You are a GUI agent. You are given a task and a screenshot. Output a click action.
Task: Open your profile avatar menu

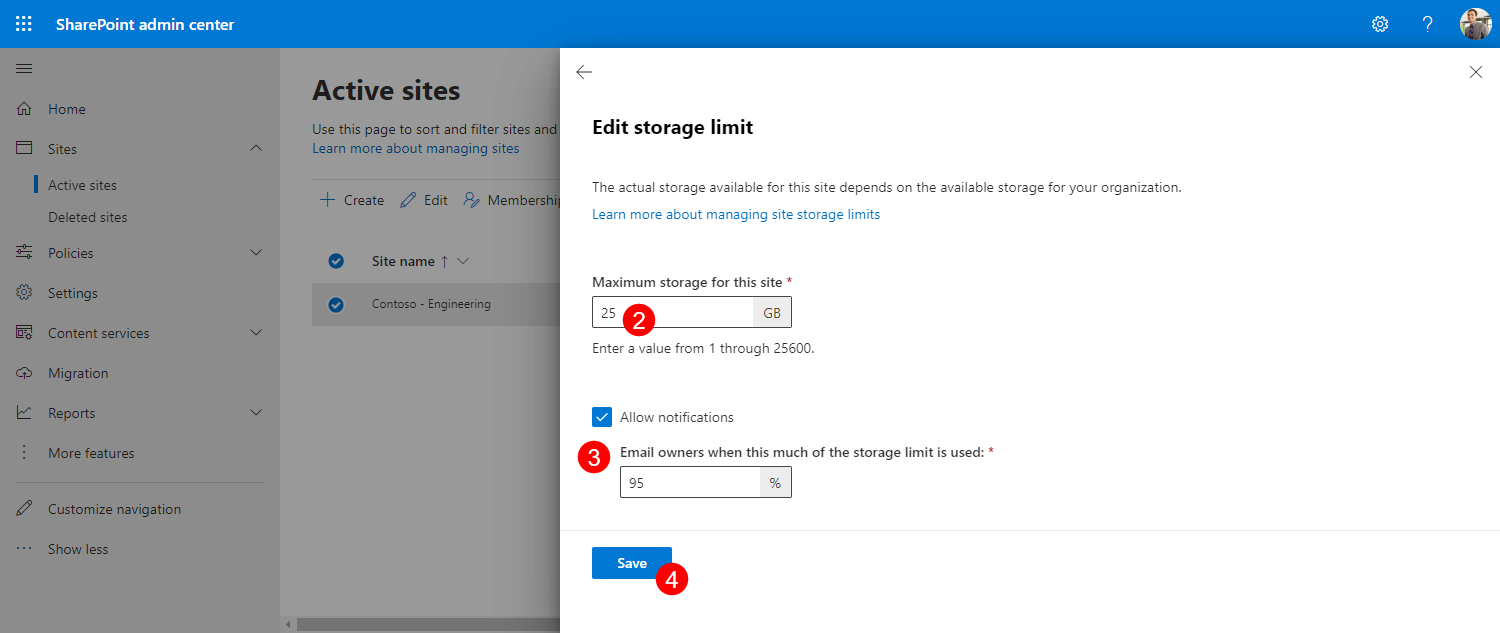(1475, 23)
